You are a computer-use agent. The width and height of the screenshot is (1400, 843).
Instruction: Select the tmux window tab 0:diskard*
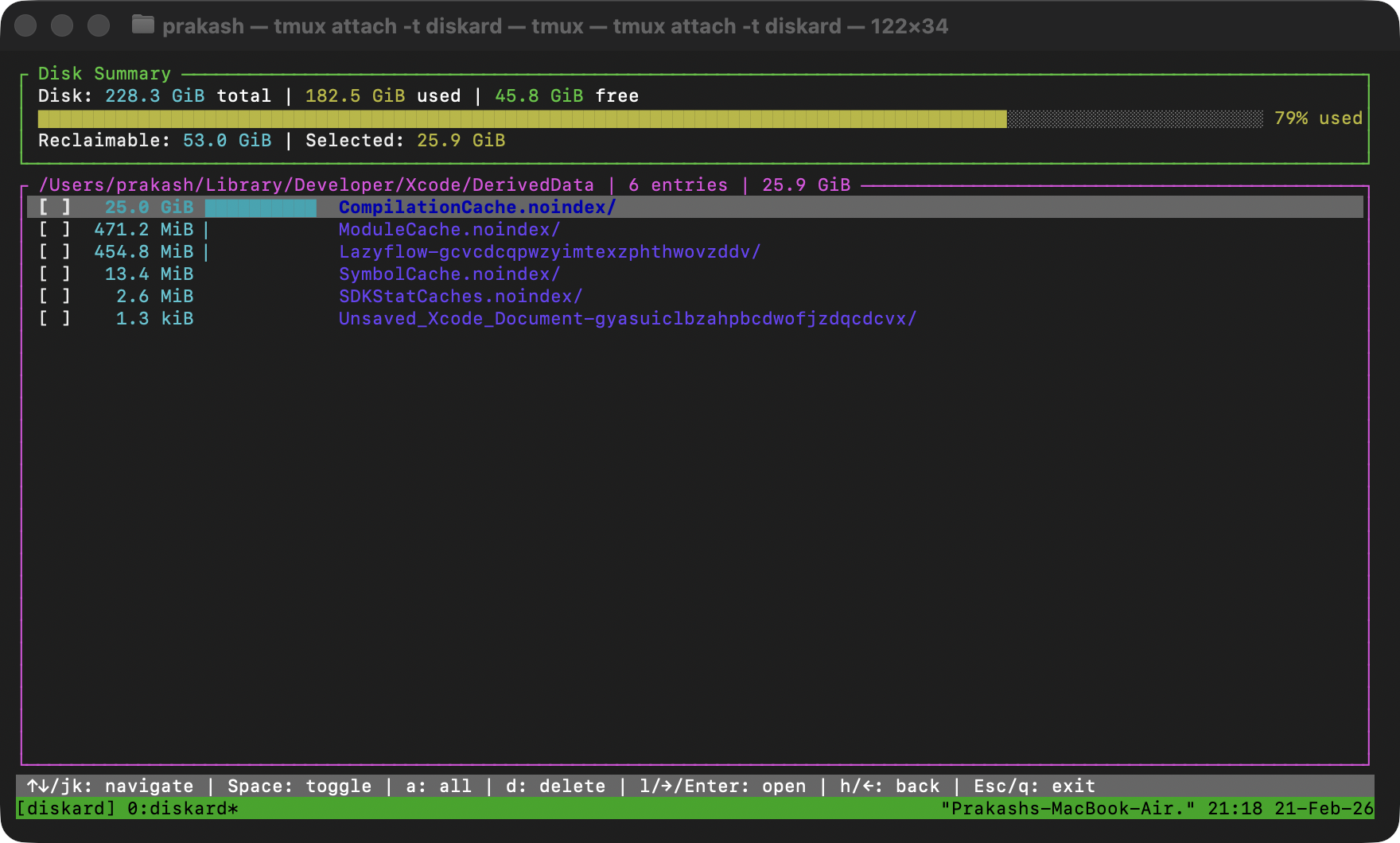click(x=183, y=808)
